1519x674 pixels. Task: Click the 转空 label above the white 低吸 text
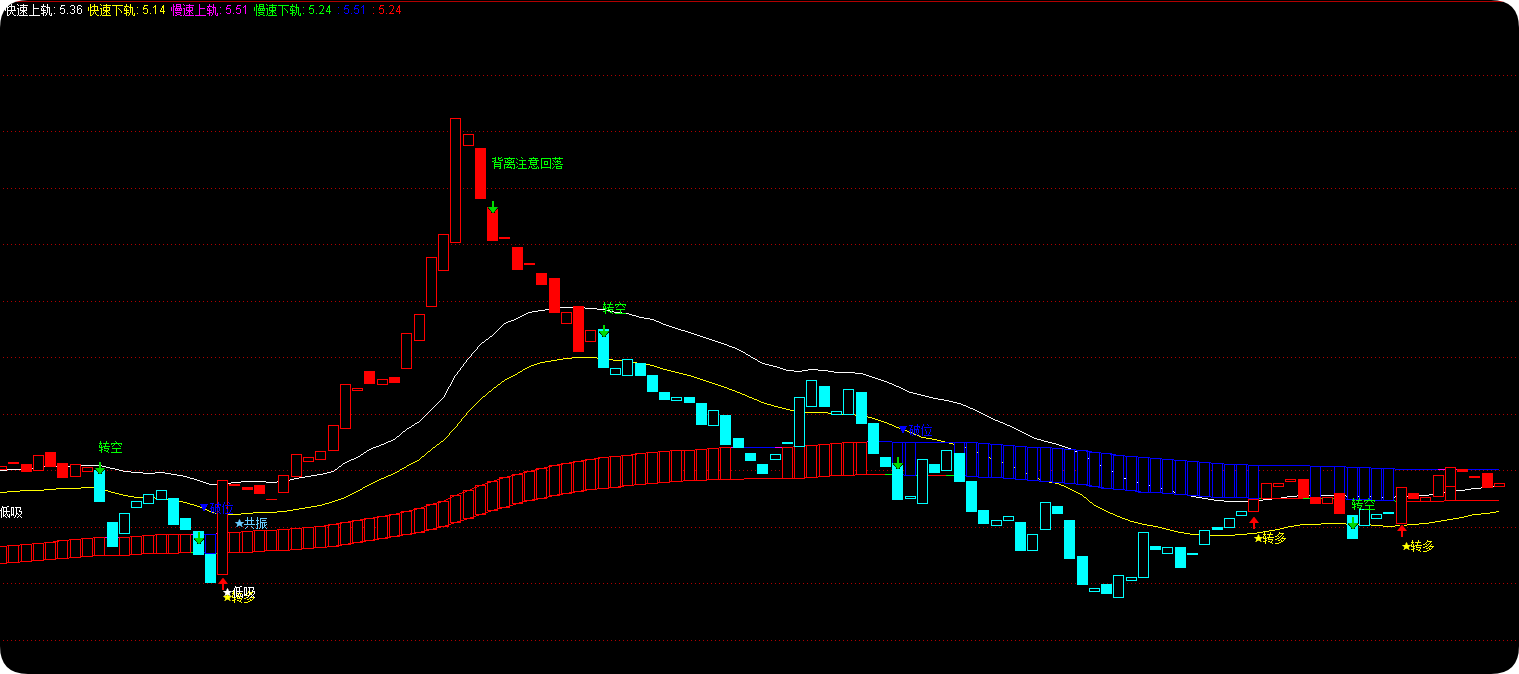coord(110,447)
